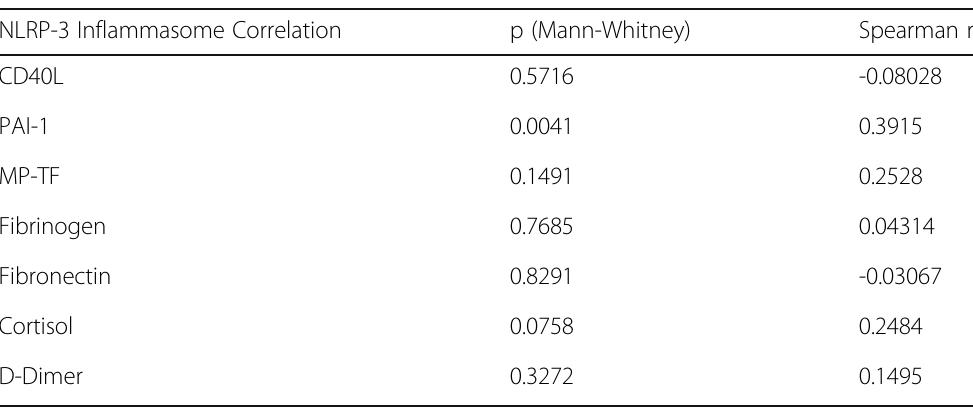Click the Cortisol row label
973x408 pixels.
[x=37, y=326]
